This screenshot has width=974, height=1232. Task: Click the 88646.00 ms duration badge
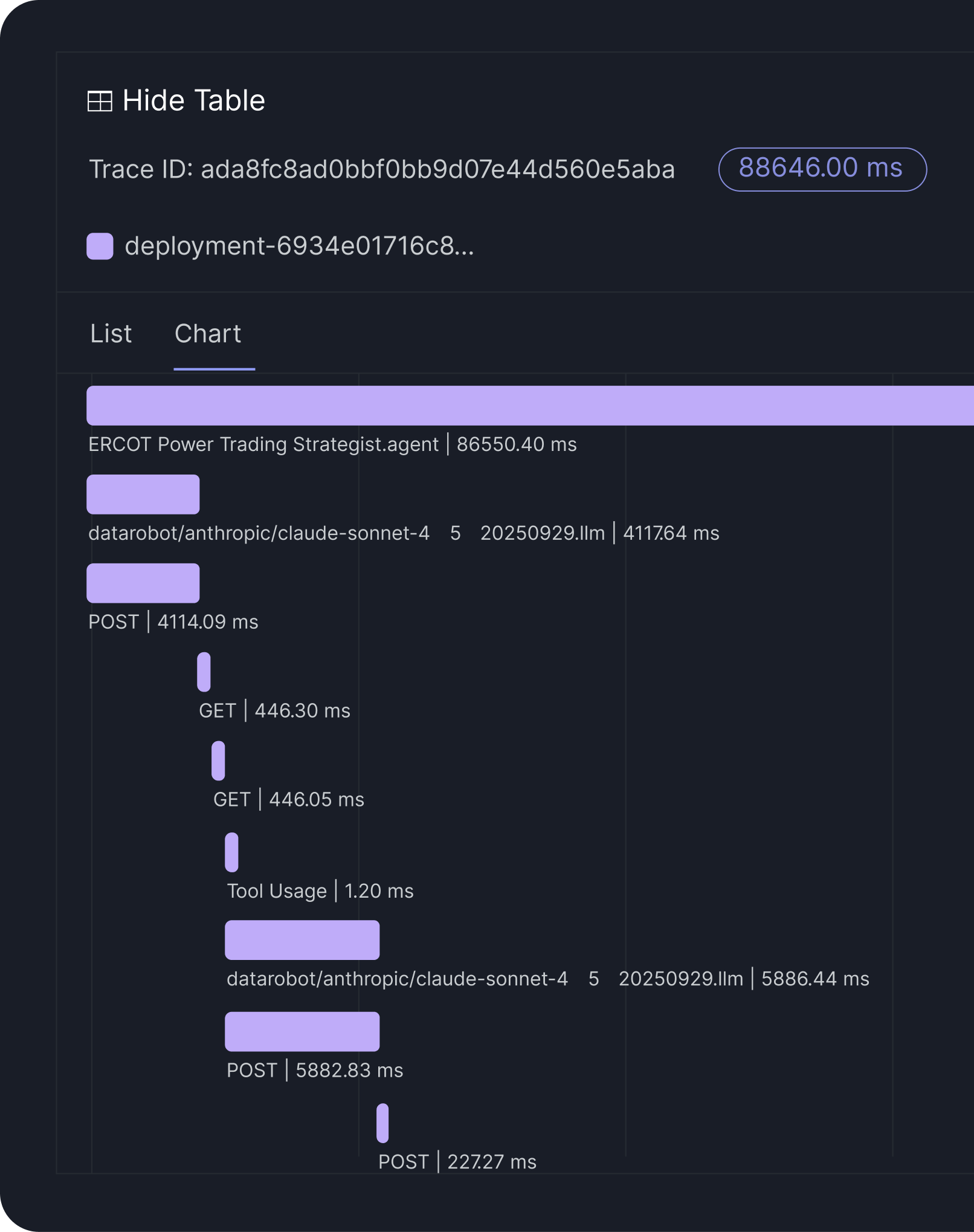(822, 169)
